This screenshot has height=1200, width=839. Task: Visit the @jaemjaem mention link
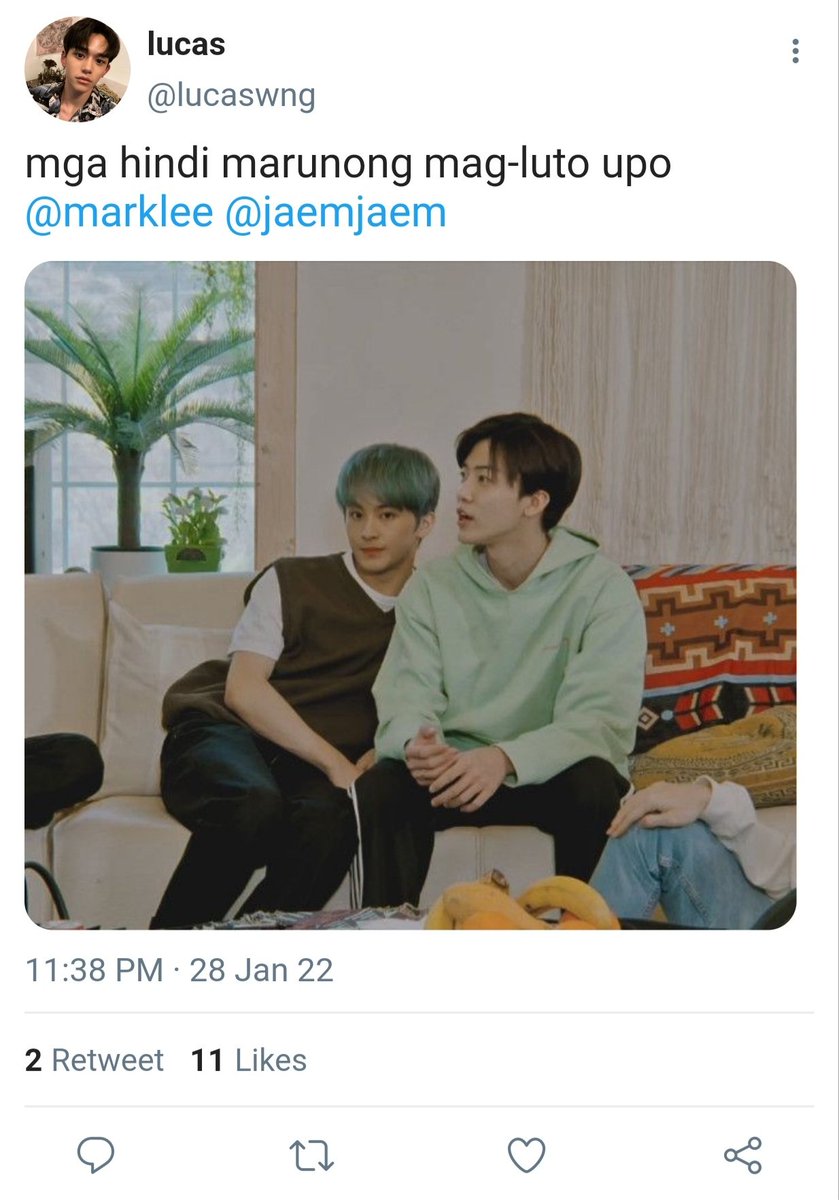pyautogui.click(x=336, y=214)
